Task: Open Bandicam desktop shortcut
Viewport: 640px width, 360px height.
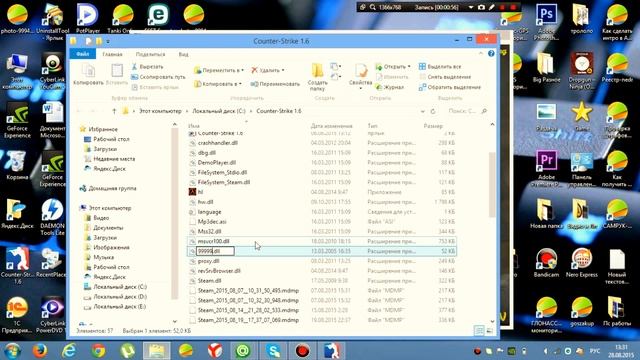Action: 546,263
